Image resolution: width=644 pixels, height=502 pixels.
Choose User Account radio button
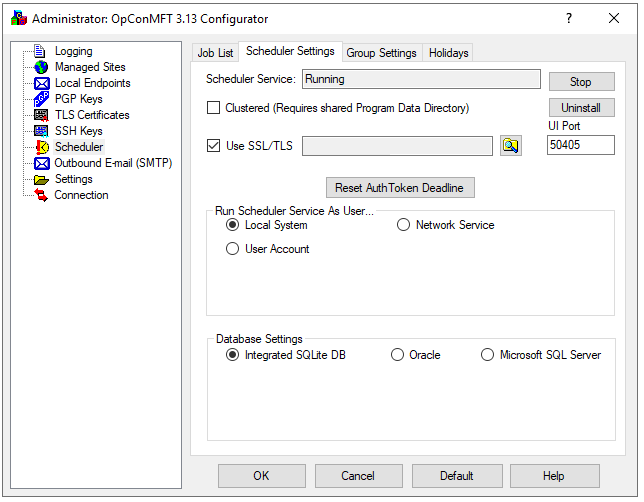tap(232, 249)
